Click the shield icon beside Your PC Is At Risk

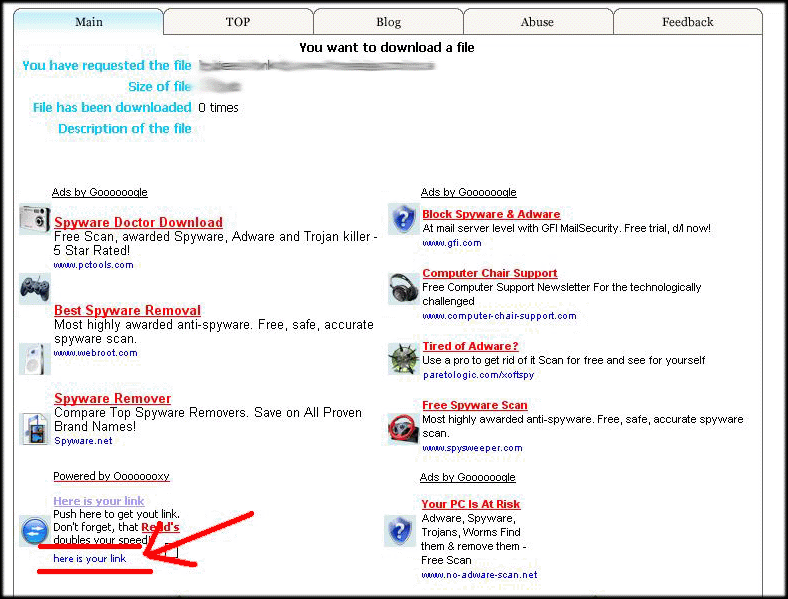pos(400,531)
